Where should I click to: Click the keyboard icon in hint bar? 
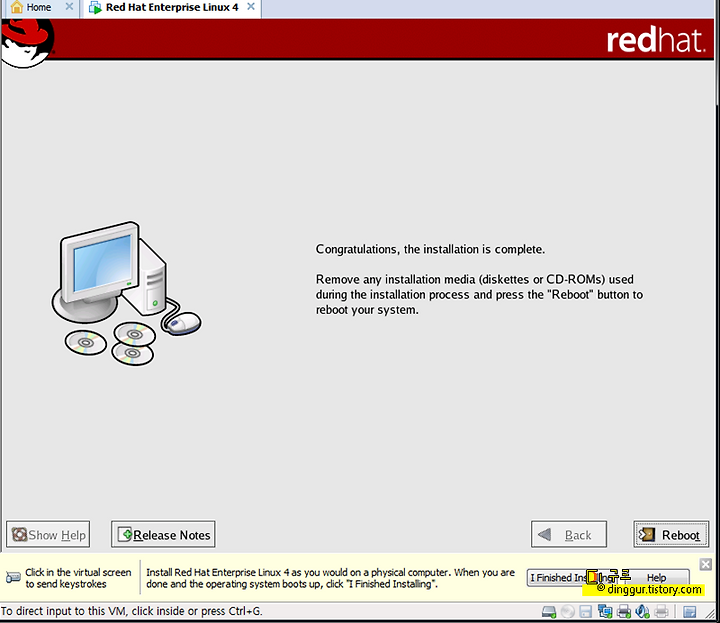point(13,577)
